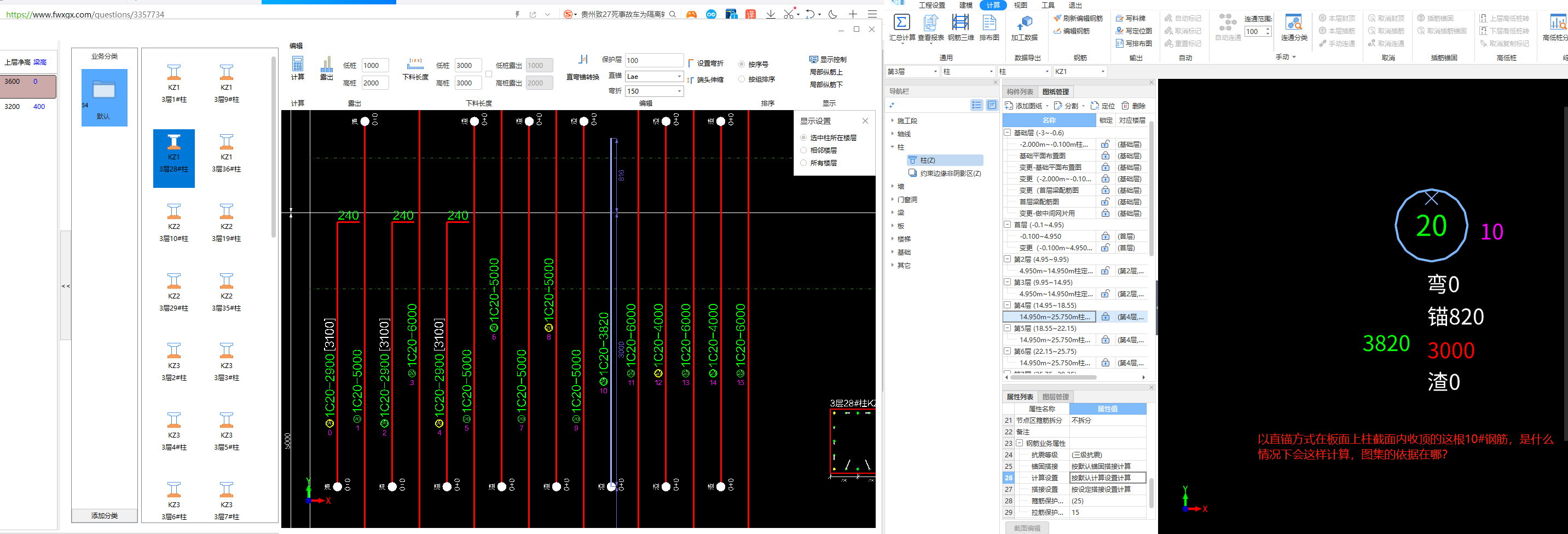Collapse 柱 node in navigation tree
The width and height of the screenshot is (1568, 534).
point(893,147)
